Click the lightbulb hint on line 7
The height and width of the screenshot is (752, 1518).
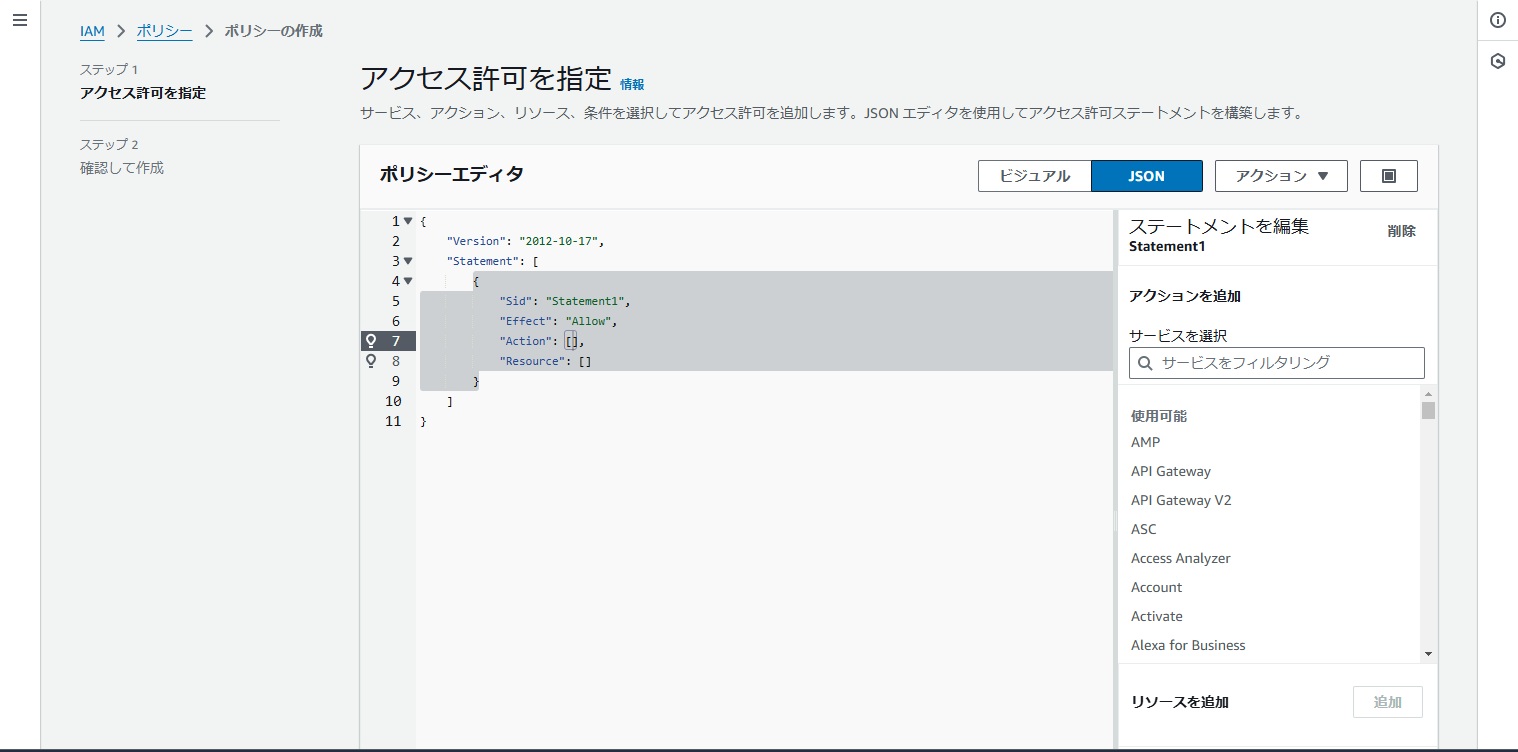click(370, 340)
